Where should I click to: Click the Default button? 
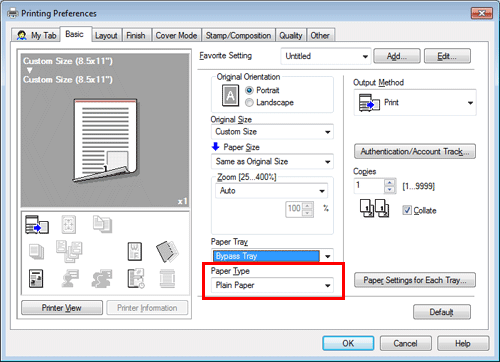pos(442,312)
